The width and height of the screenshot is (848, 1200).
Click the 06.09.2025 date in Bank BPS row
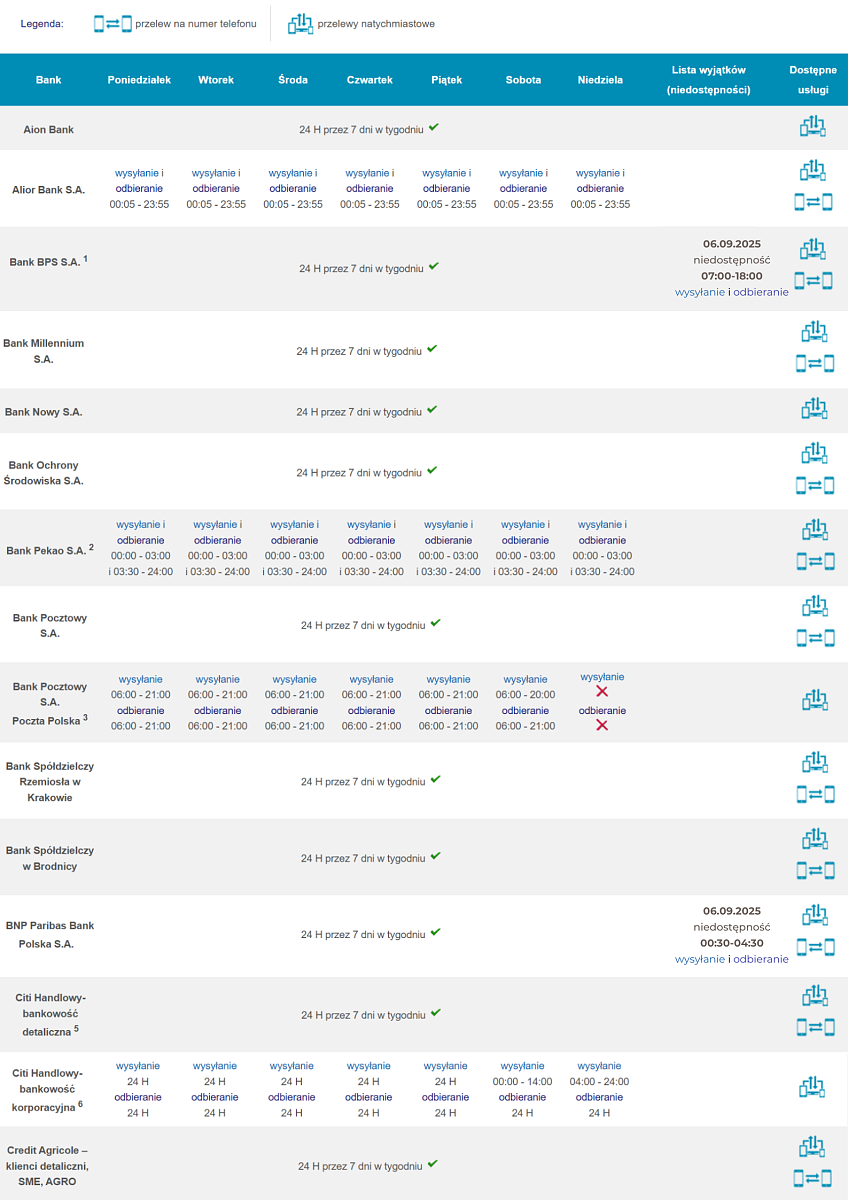click(732, 244)
